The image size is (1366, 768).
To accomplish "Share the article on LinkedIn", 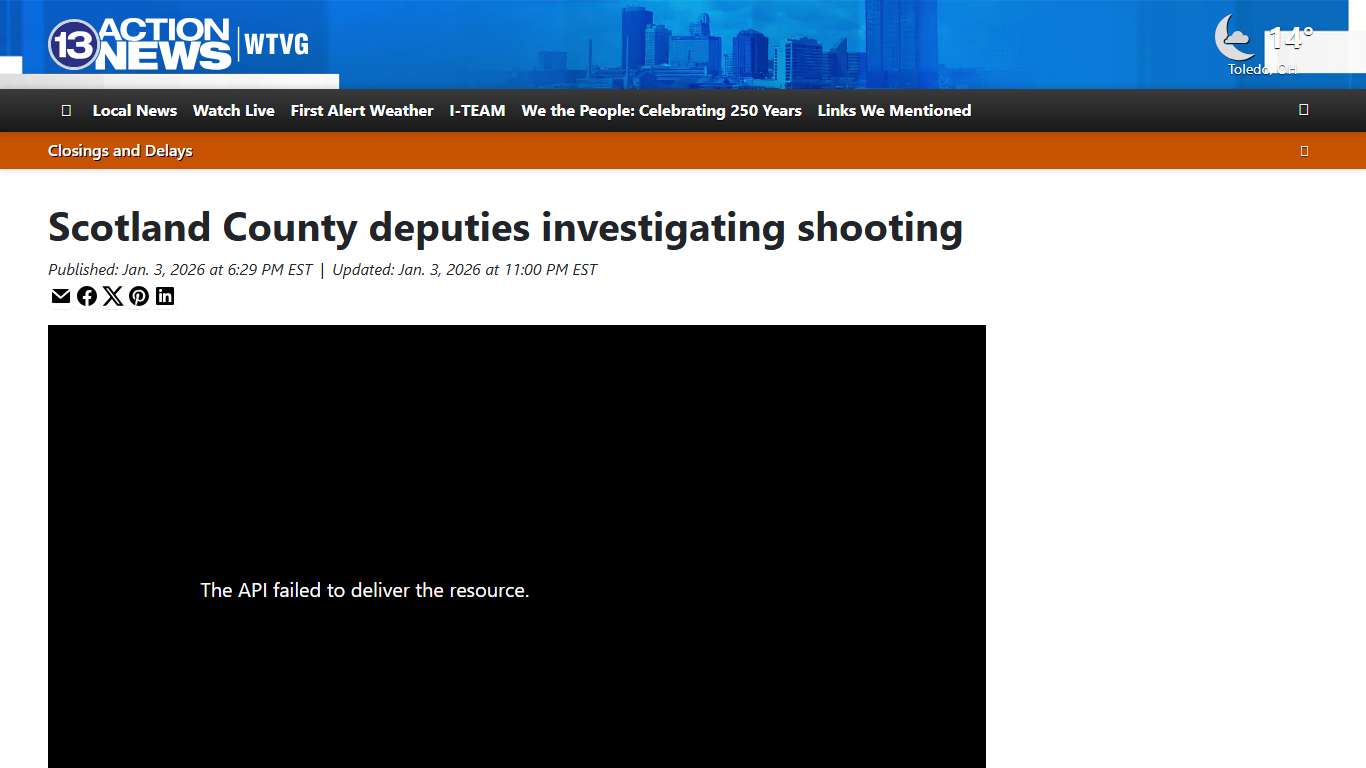I will click(x=165, y=296).
